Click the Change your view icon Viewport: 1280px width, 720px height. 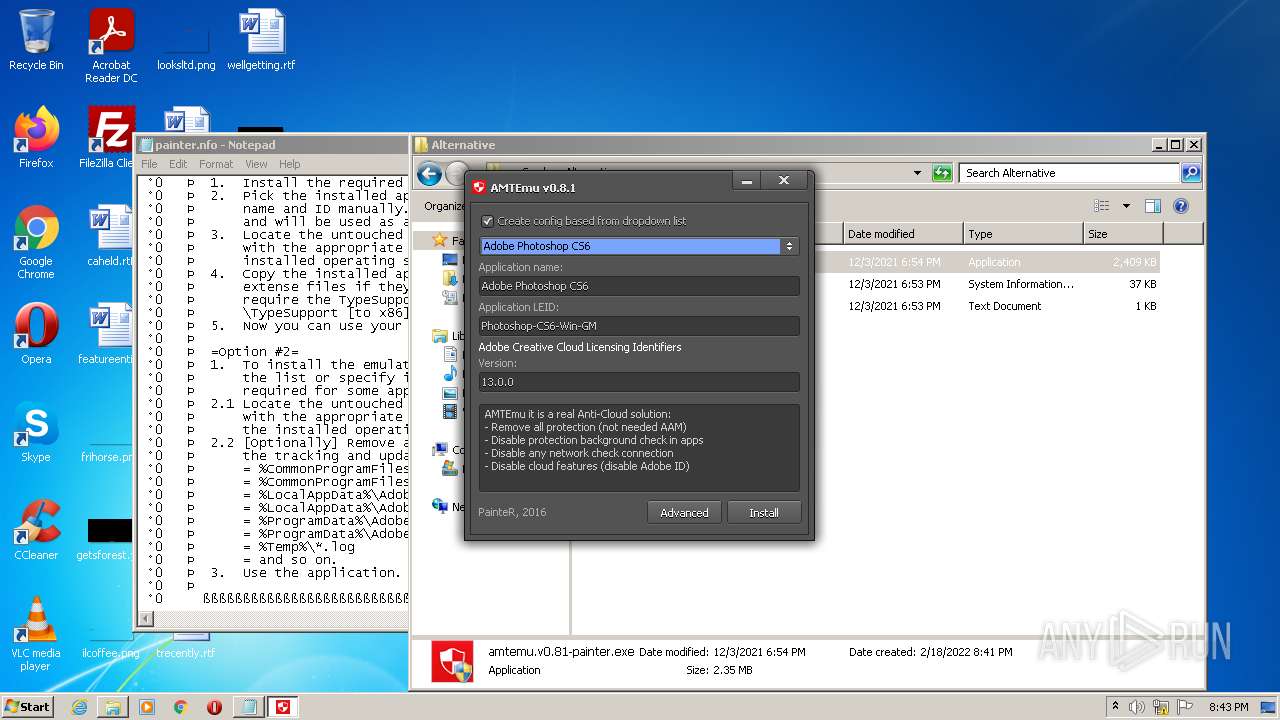[x=1102, y=206]
